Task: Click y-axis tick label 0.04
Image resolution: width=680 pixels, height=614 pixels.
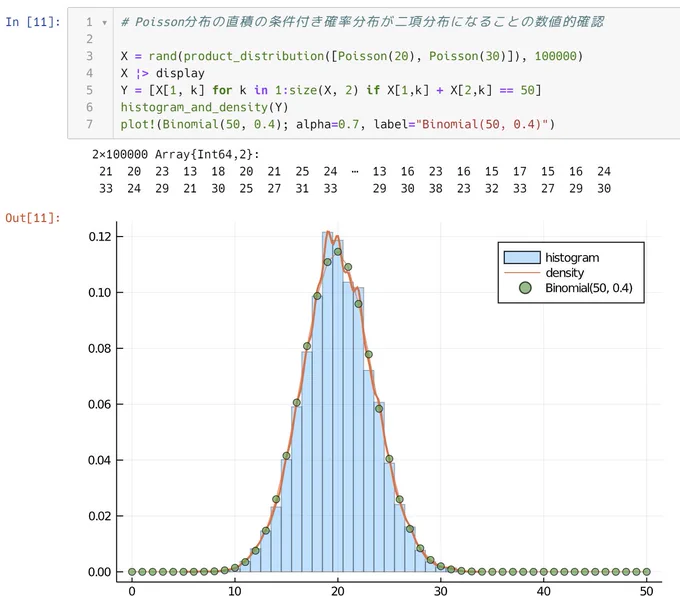Action: [x=100, y=460]
